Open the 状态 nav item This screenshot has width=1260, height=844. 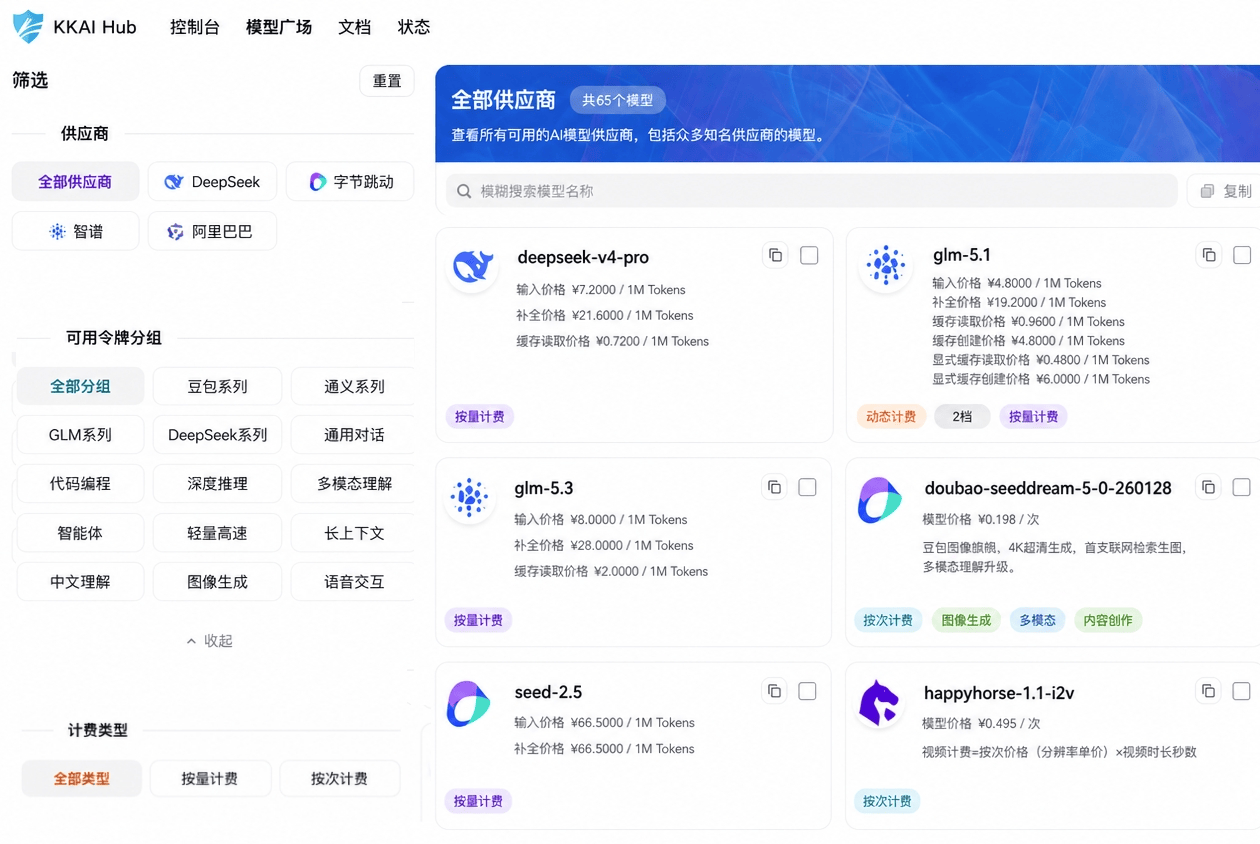coord(414,27)
